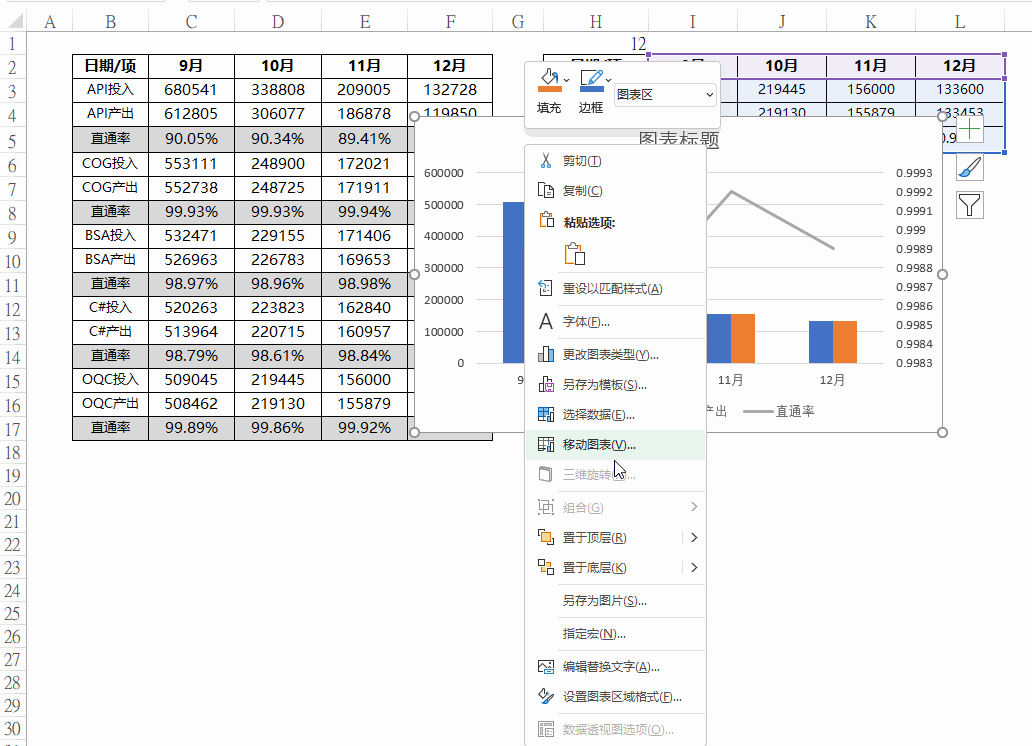The image size is (1032, 746).
Task: Expand the Fill color dropdown arrow
Action: (x=567, y=80)
